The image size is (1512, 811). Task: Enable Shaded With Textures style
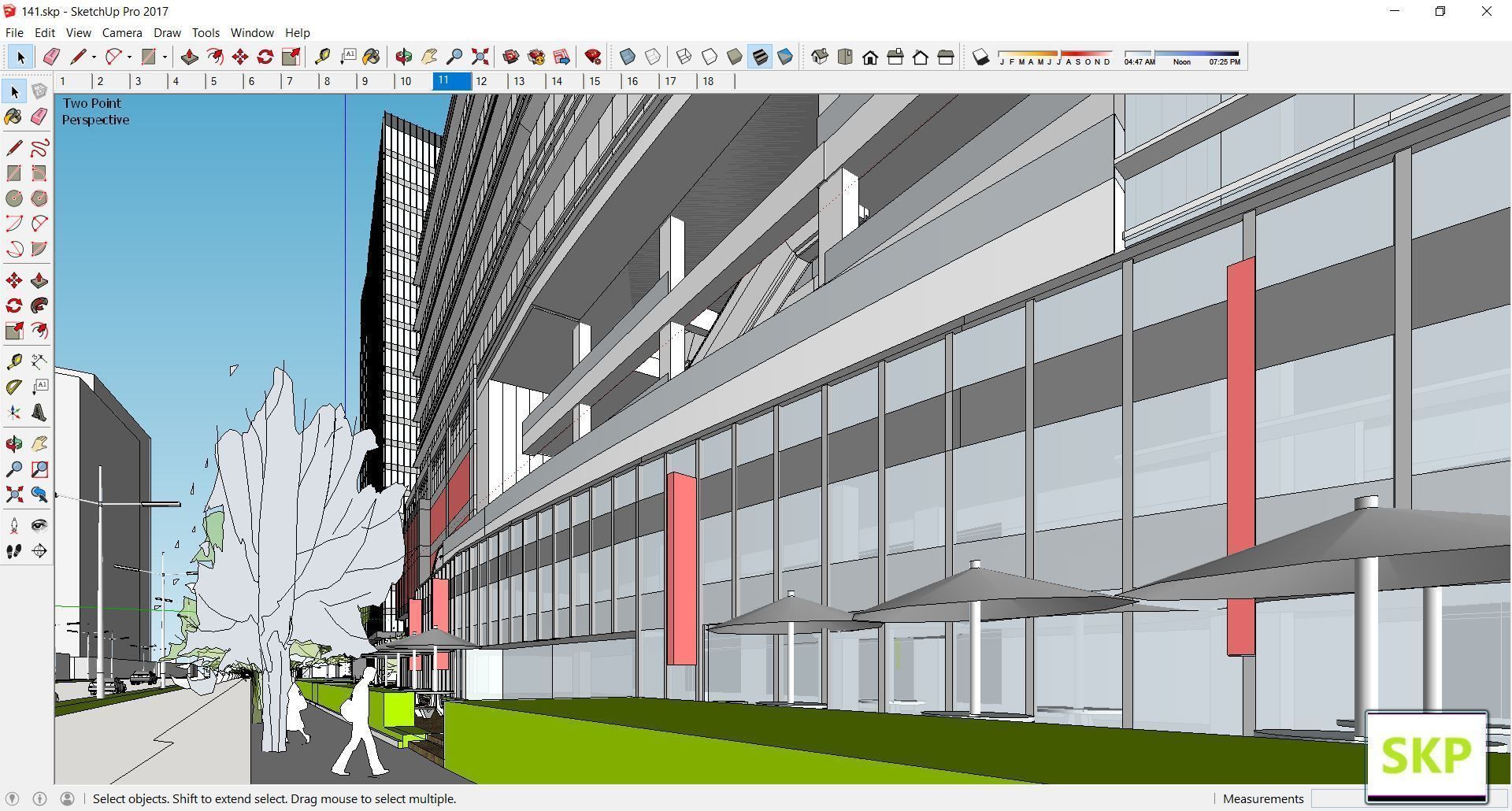(x=759, y=57)
